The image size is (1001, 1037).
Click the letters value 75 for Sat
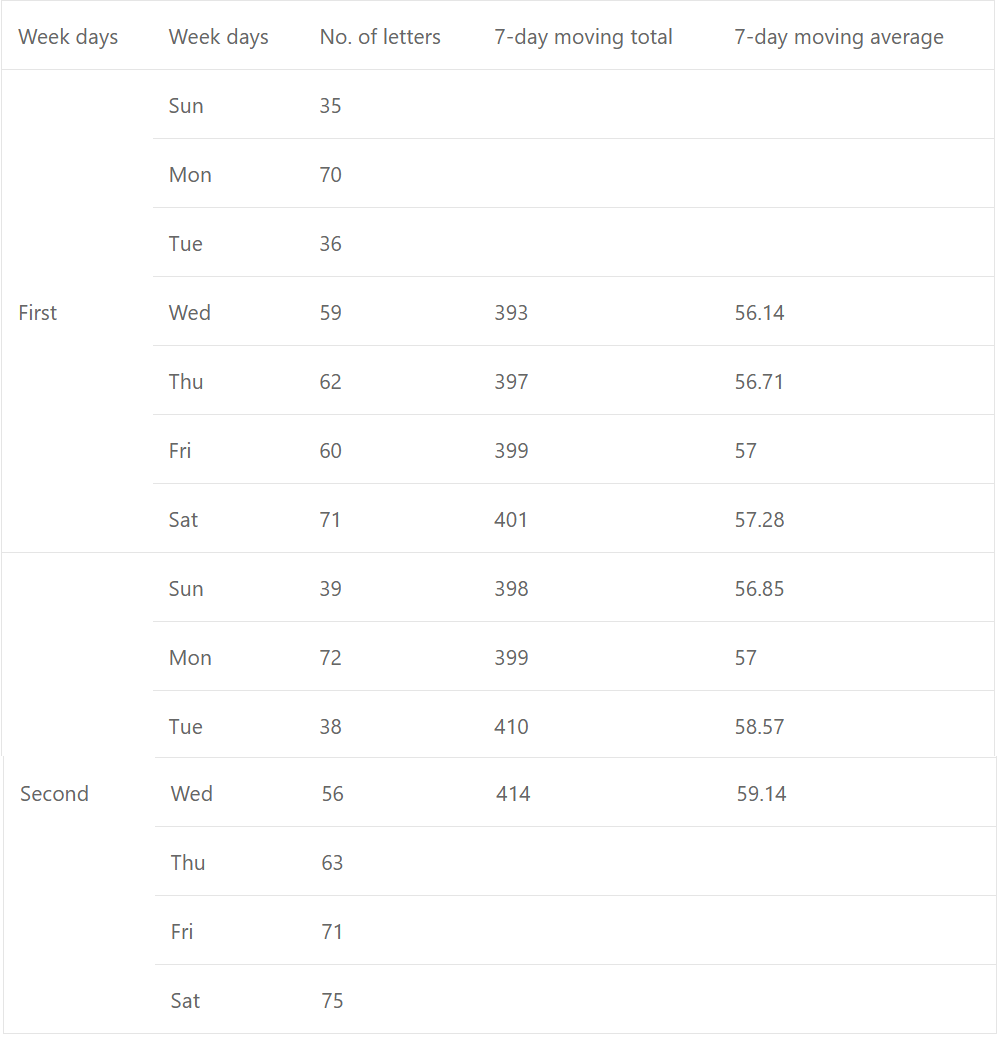333,1001
